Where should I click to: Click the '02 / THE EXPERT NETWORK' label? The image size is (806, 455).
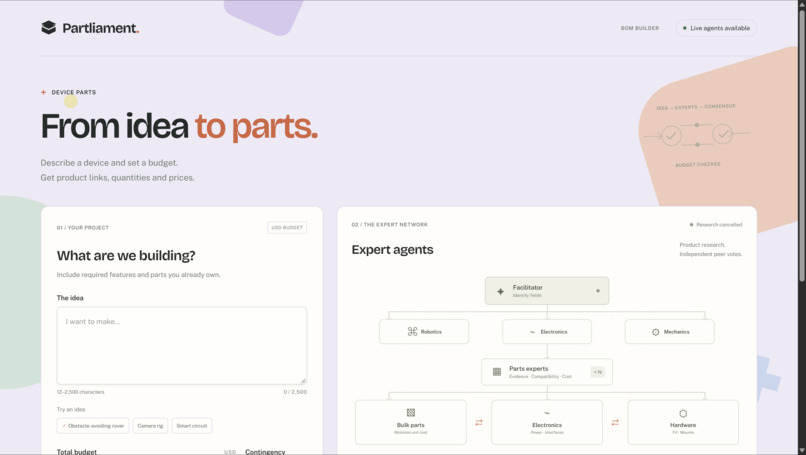click(x=390, y=225)
